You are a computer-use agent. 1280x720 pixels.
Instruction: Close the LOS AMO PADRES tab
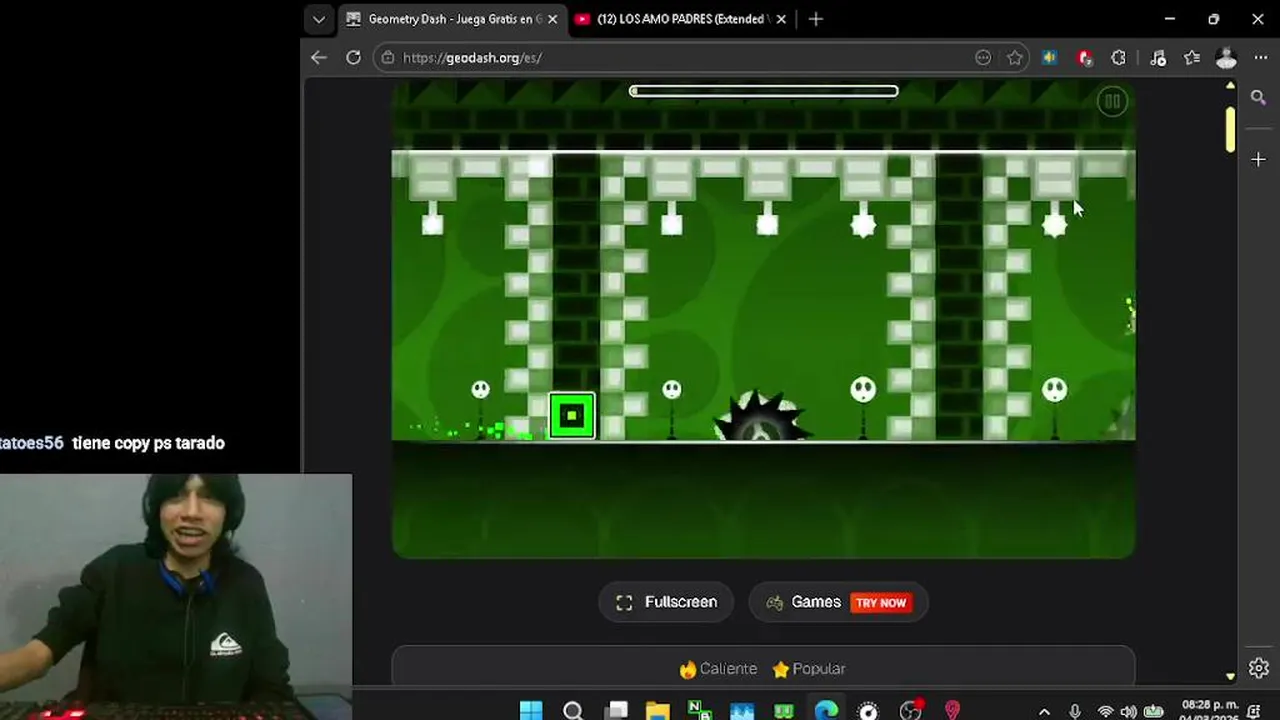(782, 19)
